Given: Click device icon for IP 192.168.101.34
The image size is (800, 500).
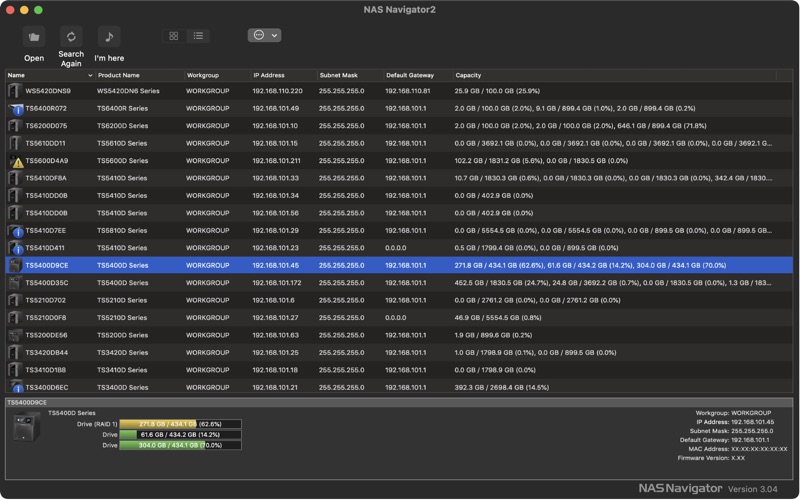Looking at the screenshot, I should click(15, 195).
